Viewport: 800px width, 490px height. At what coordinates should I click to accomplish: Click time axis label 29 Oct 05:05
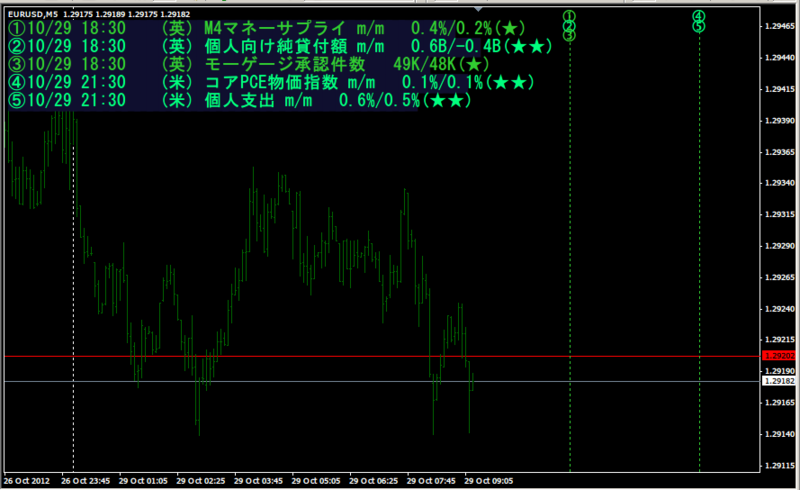[x=316, y=481]
